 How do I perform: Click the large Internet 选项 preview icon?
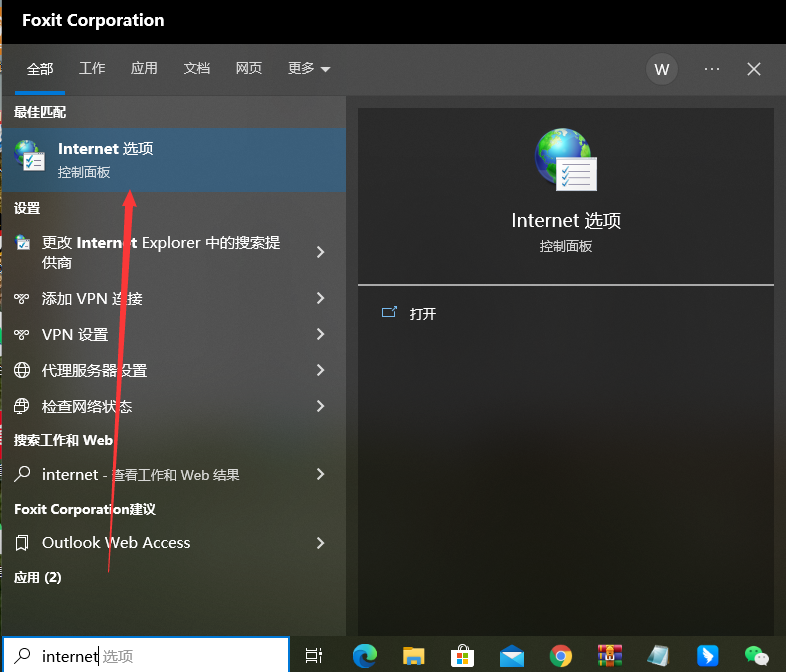coord(566,159)
